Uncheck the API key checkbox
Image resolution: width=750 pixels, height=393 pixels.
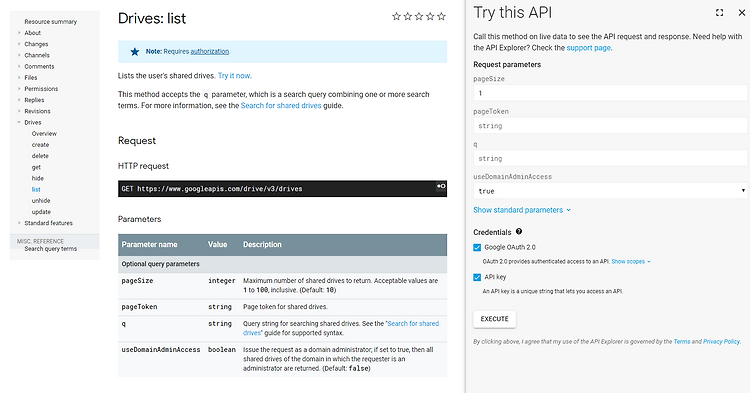click(x=477, y=277)
